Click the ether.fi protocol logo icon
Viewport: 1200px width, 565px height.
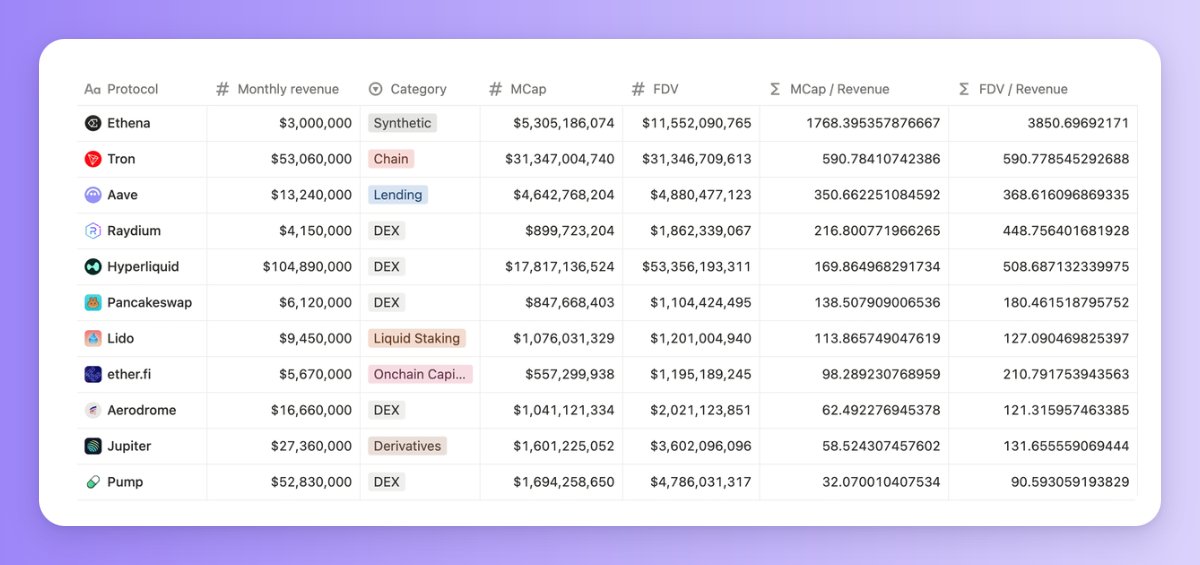(x=93, y=374)
